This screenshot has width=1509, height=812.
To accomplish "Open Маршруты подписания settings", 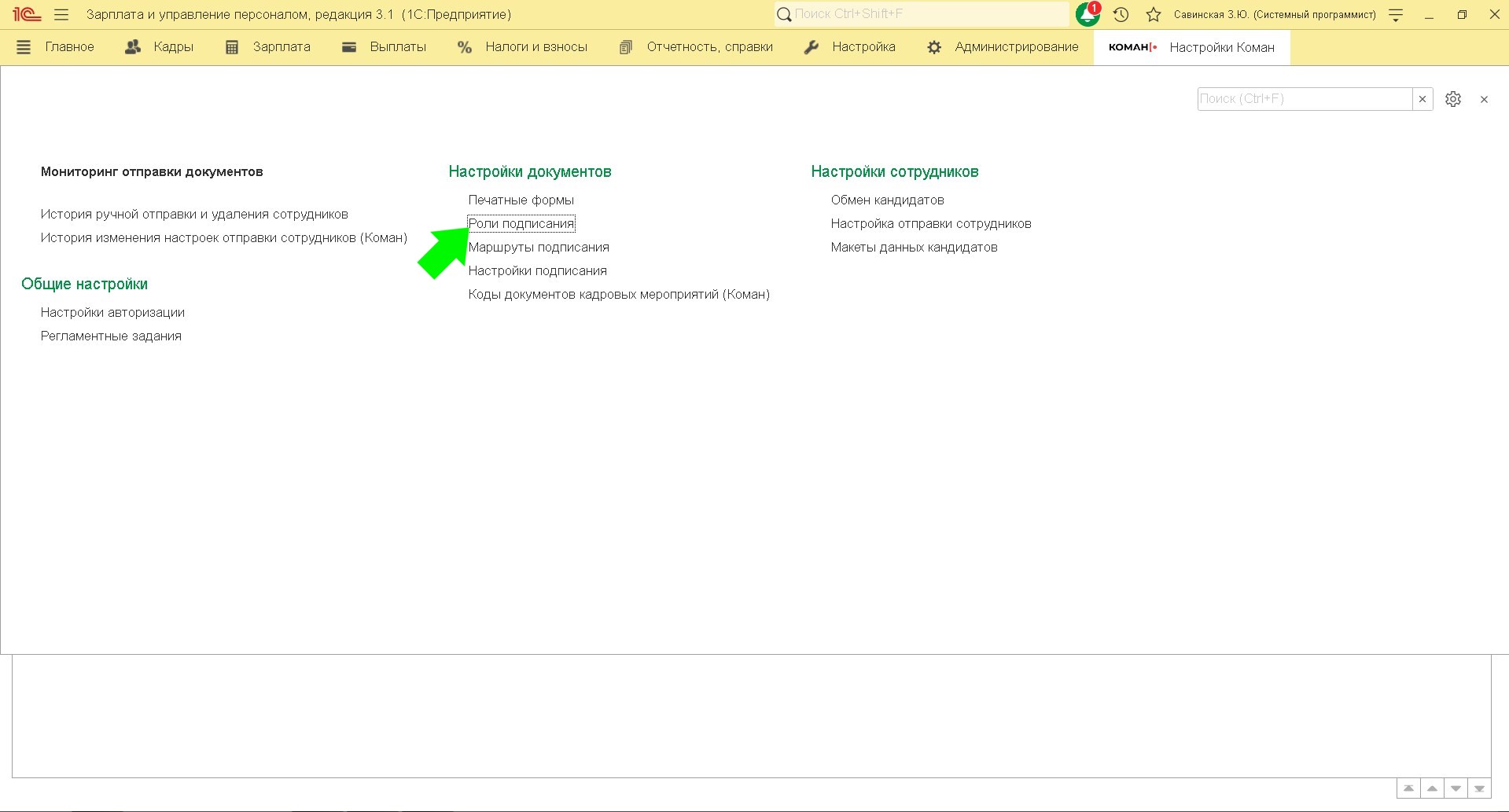I will point(539,248).
